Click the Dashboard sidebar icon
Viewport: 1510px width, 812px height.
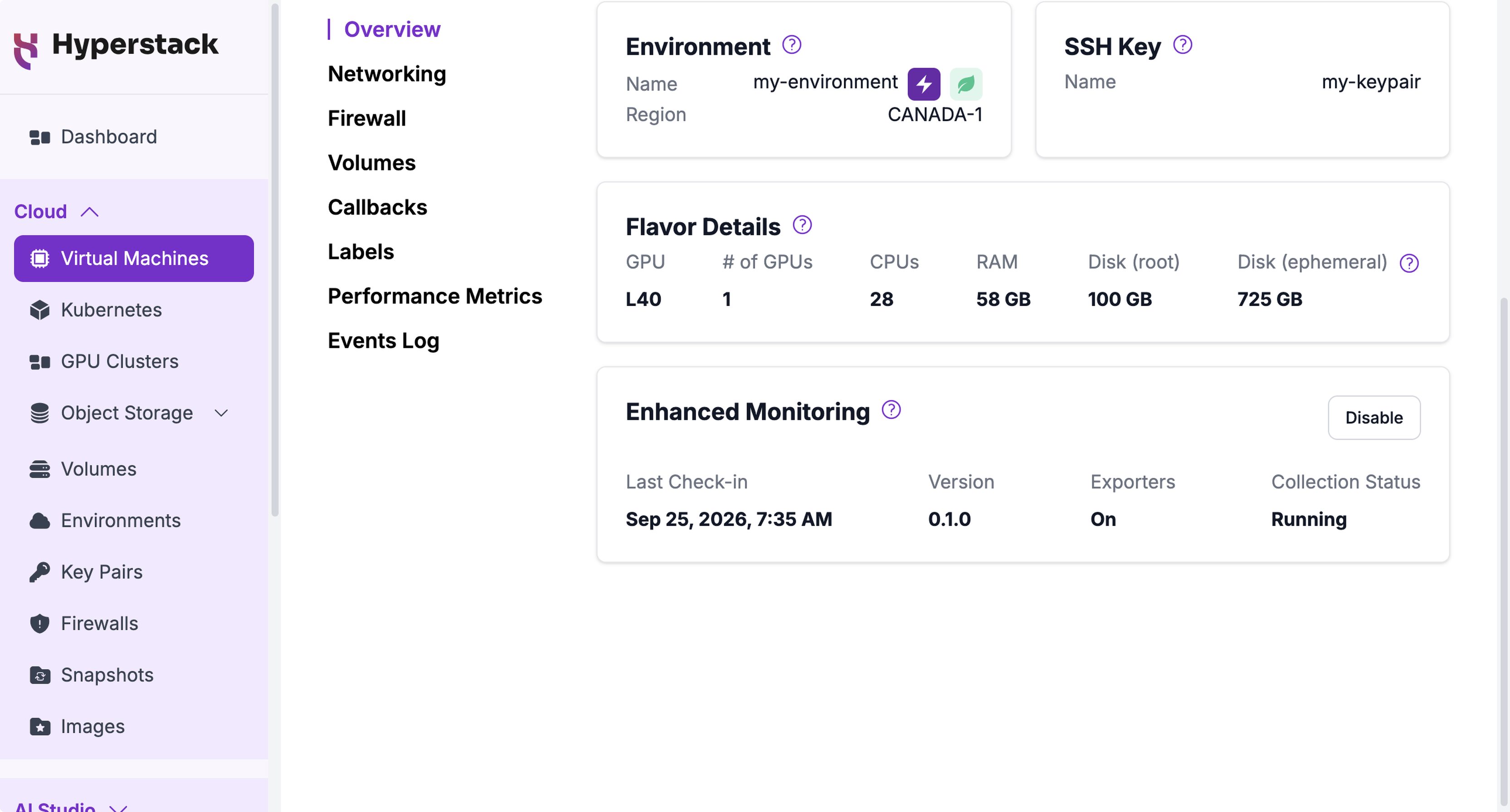tap(39, 138)
